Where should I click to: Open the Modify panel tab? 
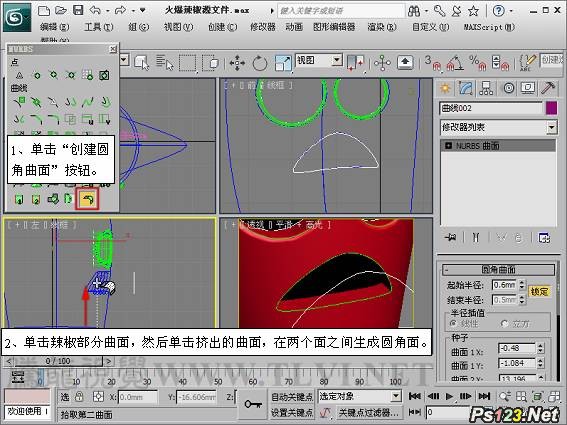tap(466, 88)
